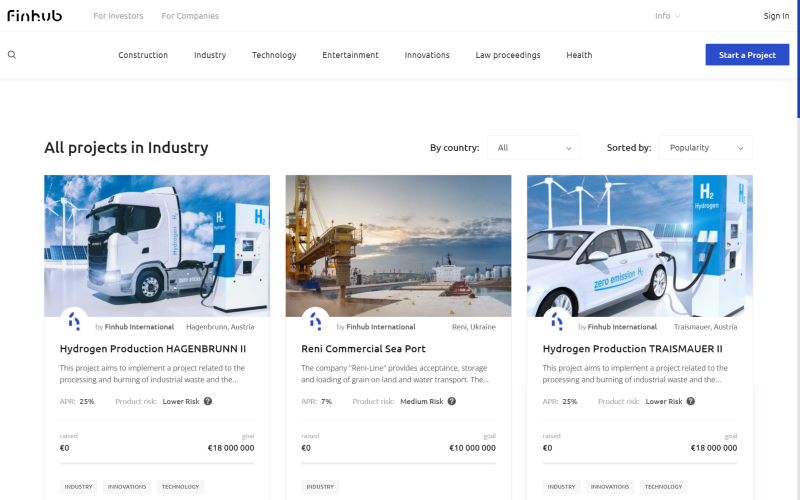Image resolution: width=800 pixels, height=500 pixels.
Task: Select the Construction category
Action: coord(143,55)
